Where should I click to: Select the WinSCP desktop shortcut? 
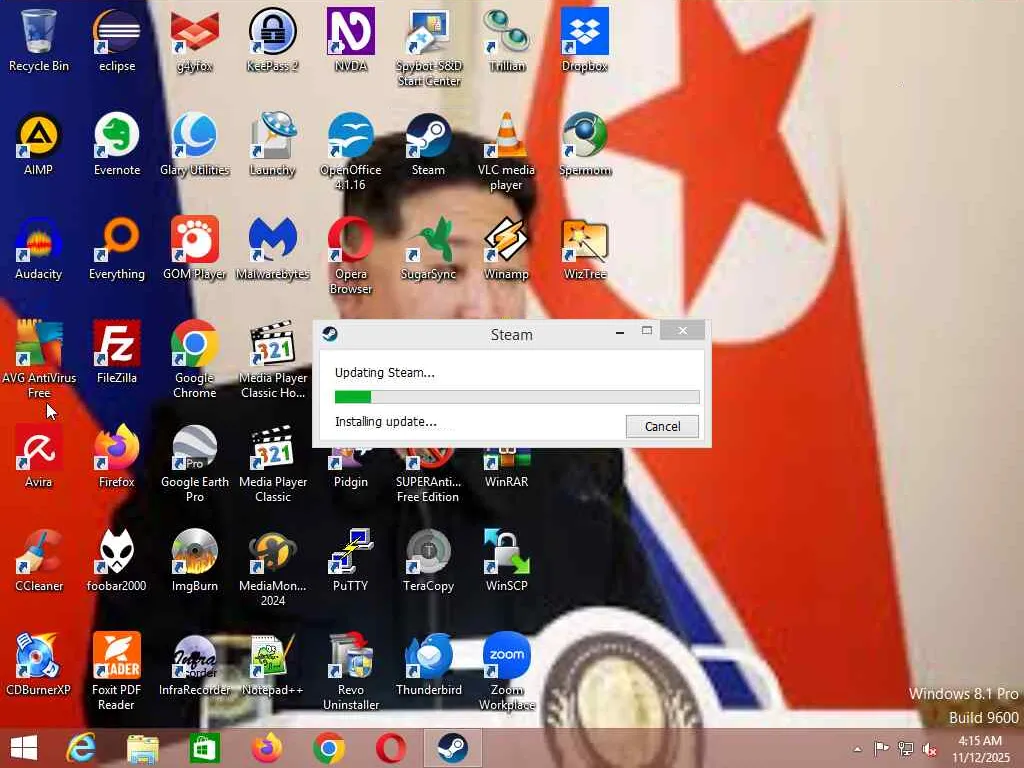click(506, 561)
